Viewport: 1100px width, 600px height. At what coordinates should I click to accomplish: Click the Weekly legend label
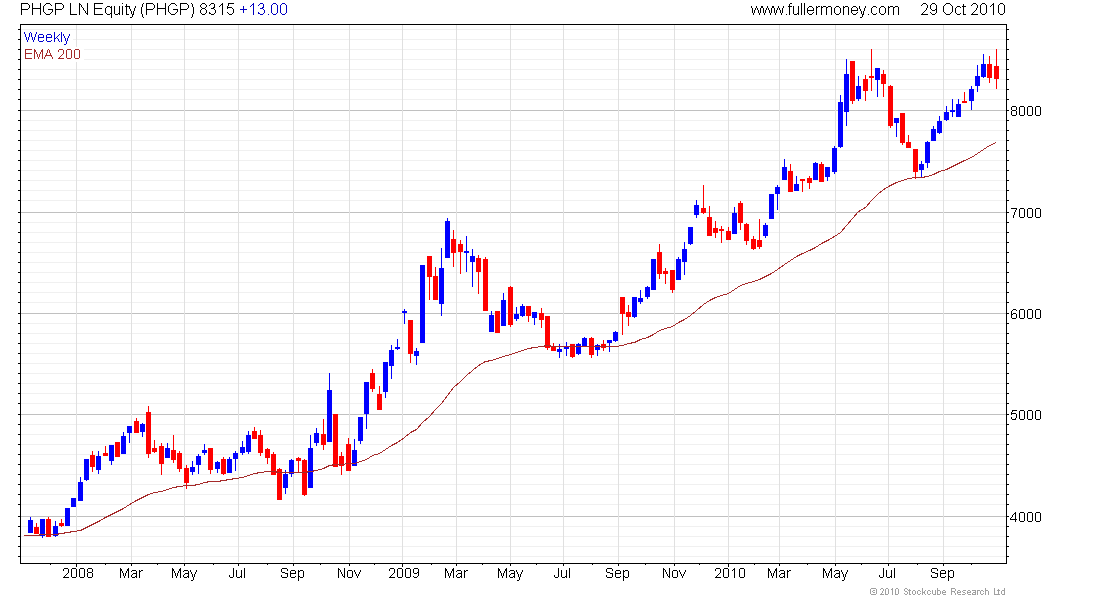pos(47,37)
